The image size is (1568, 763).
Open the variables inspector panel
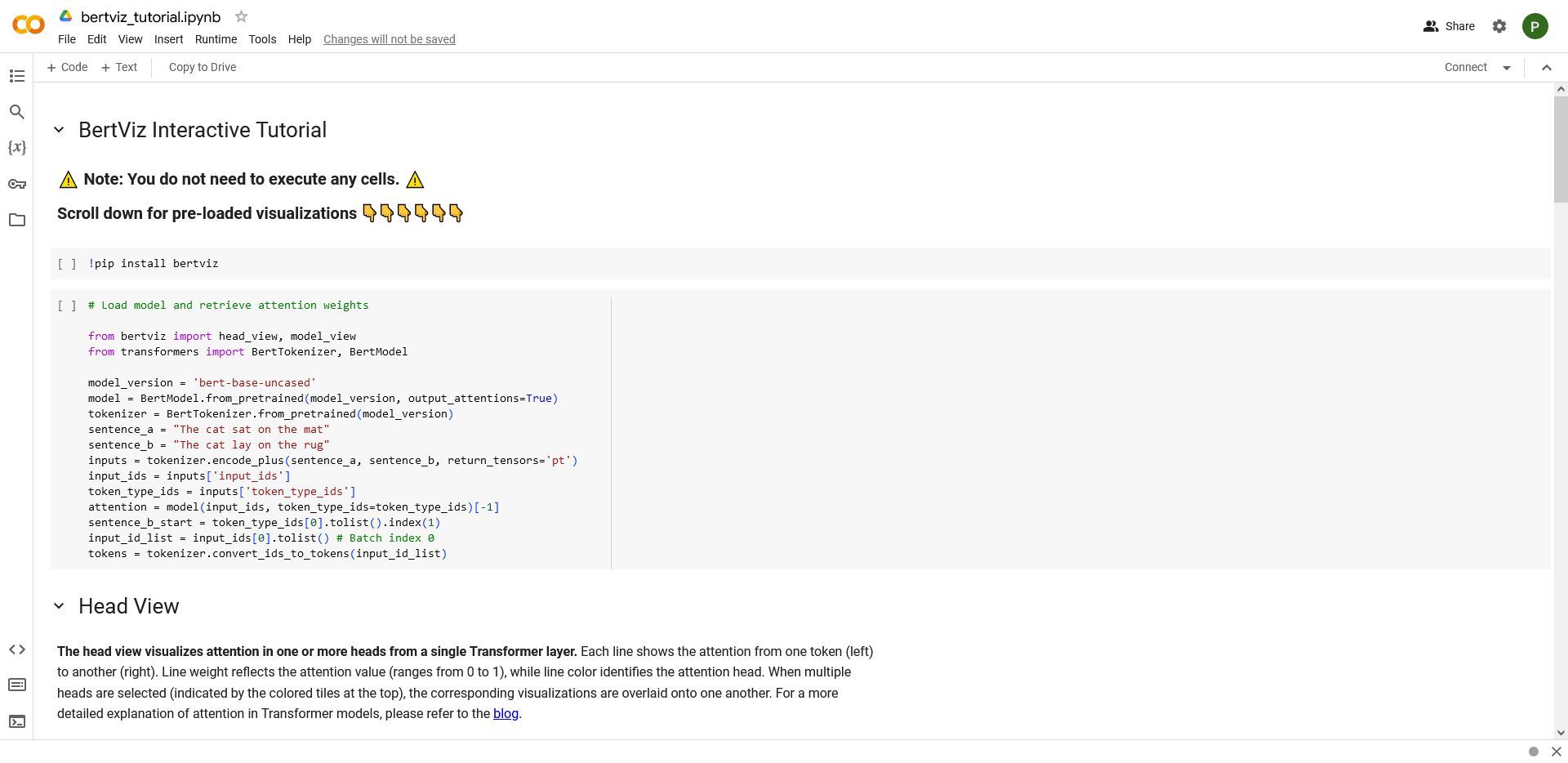click(17, 148)
